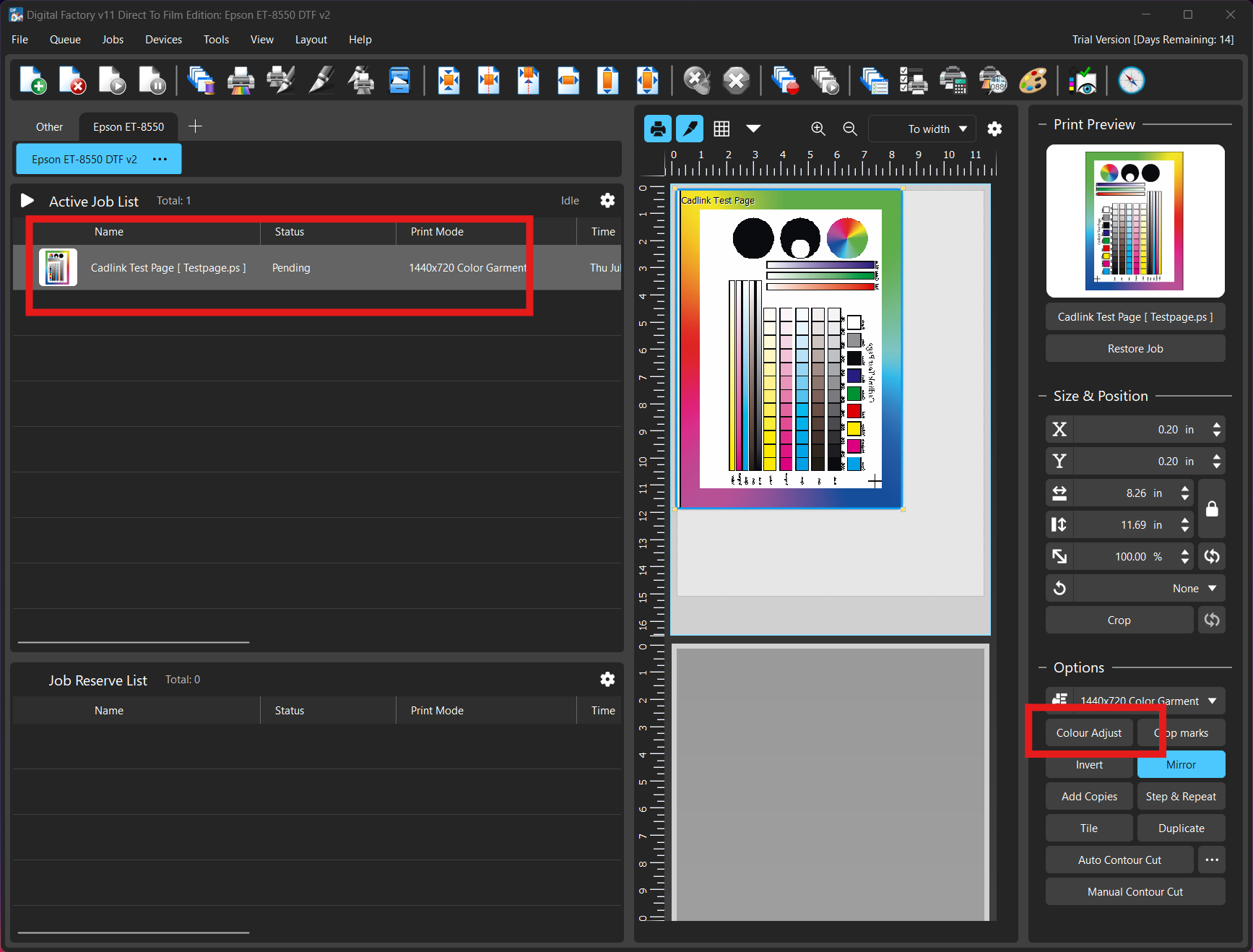
Task: Click the compass icon in the toolbar
Action: (1131, 80)
